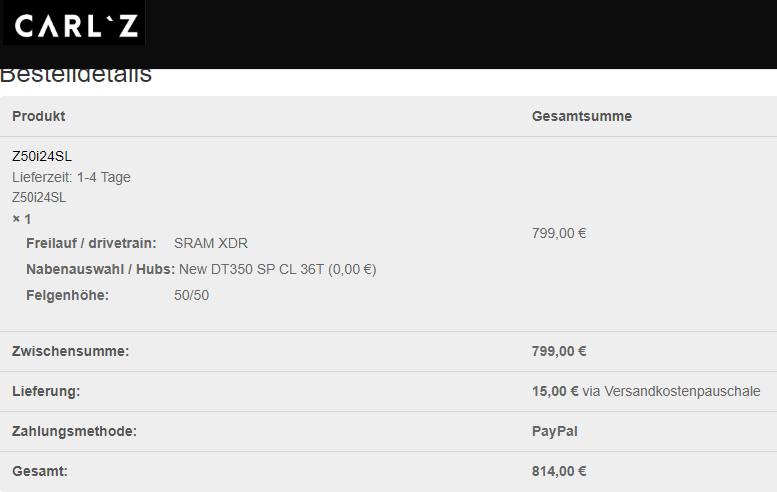Click the Felgenhöhe label

pyautogui.click(x=67, y=295)
